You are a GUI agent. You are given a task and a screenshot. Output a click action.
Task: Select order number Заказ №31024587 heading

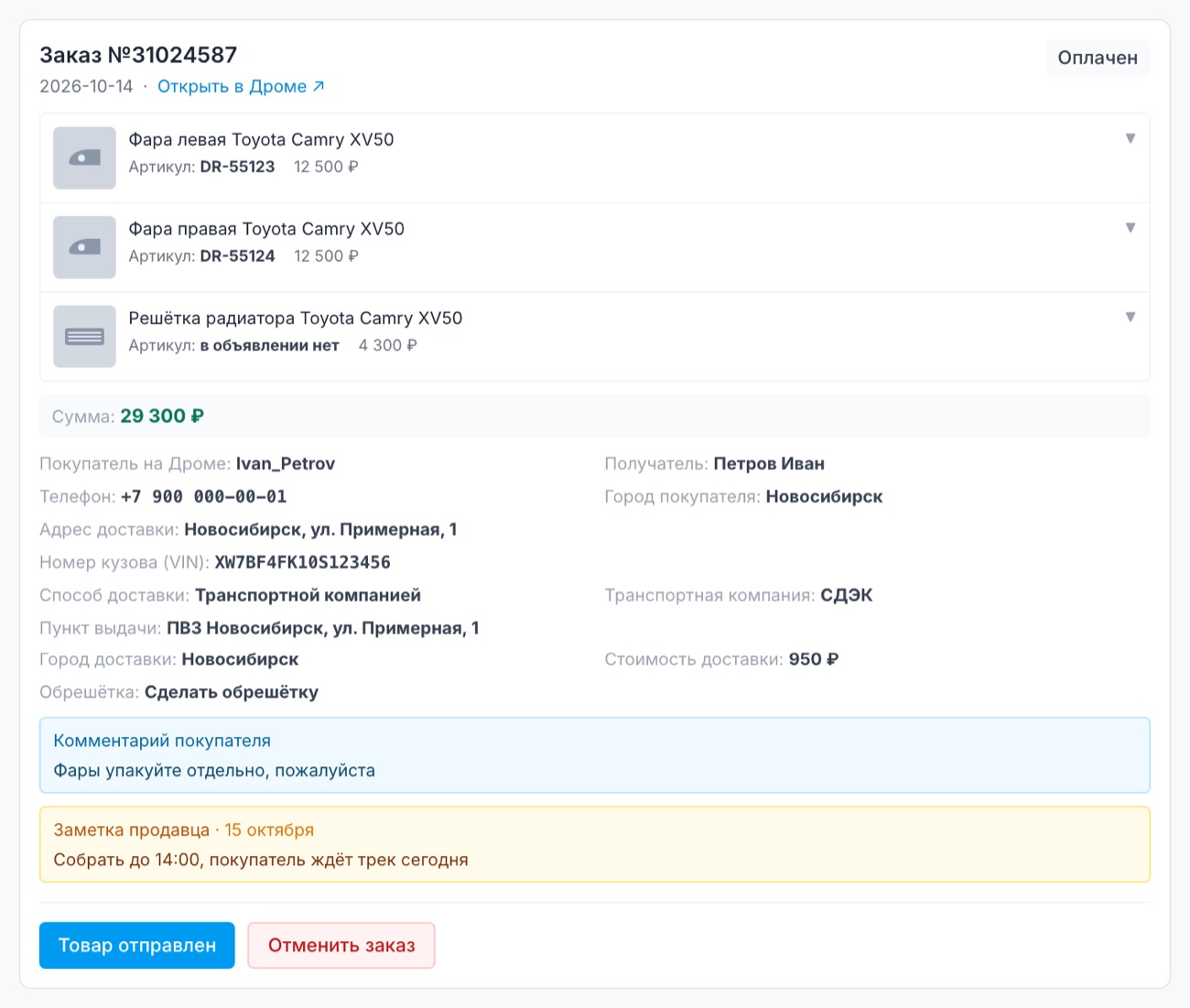coord(138,55)
